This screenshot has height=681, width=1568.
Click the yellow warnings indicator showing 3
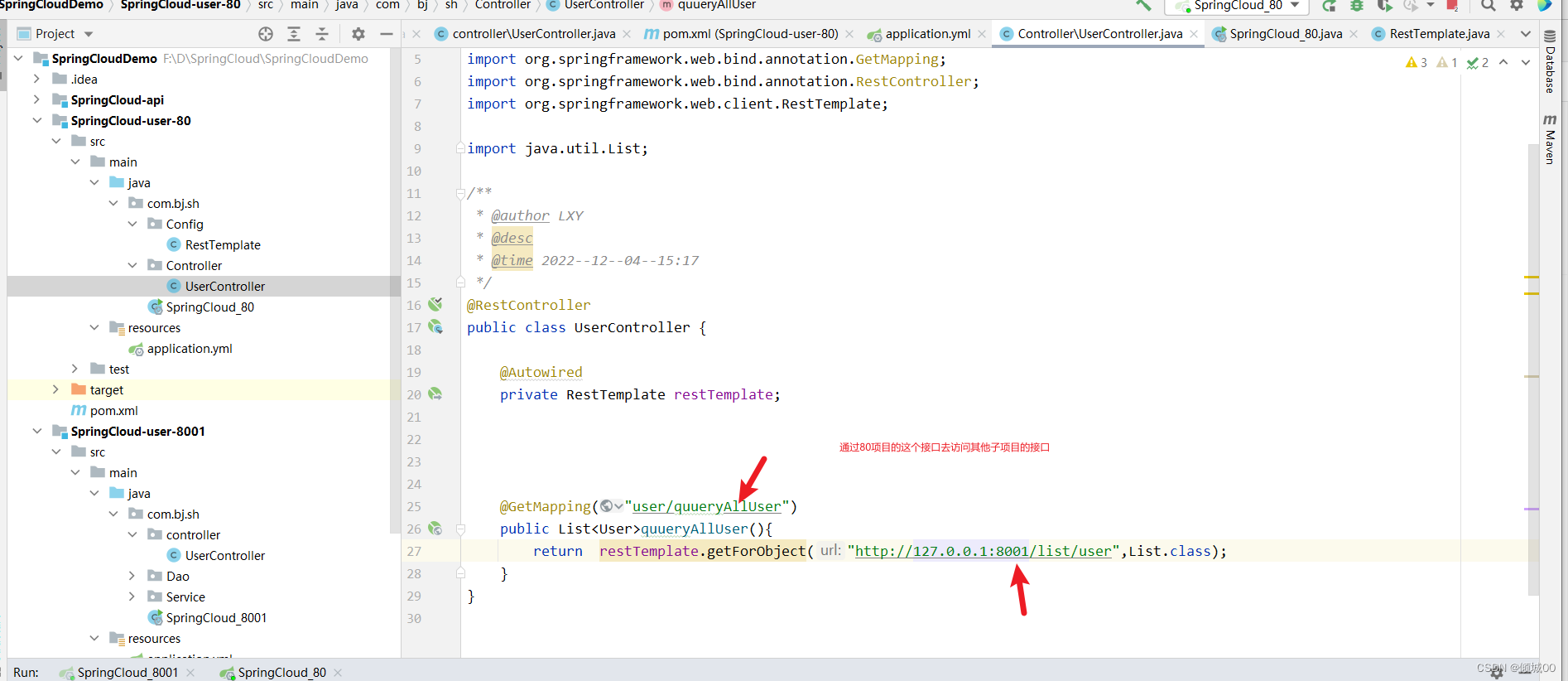point(1416,62)
